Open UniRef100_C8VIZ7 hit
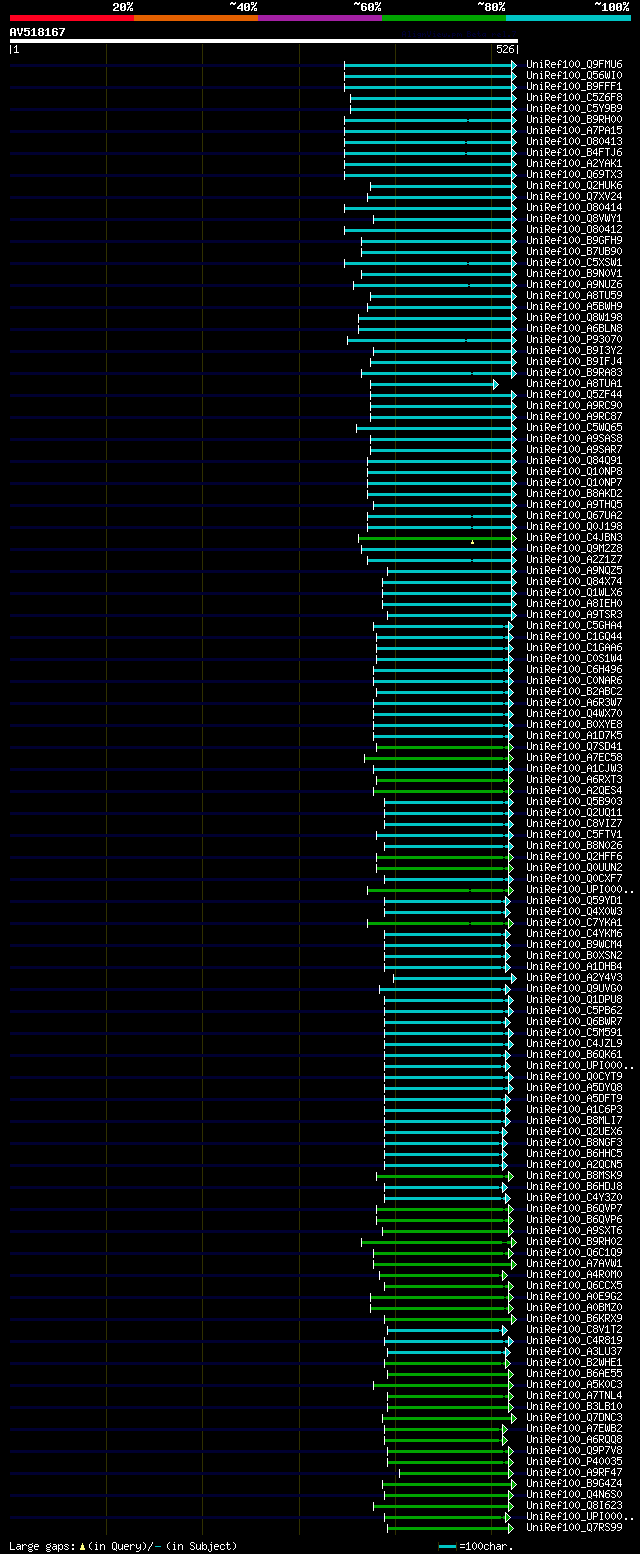This screenshot has width=640, height=1554. (574, 824)
